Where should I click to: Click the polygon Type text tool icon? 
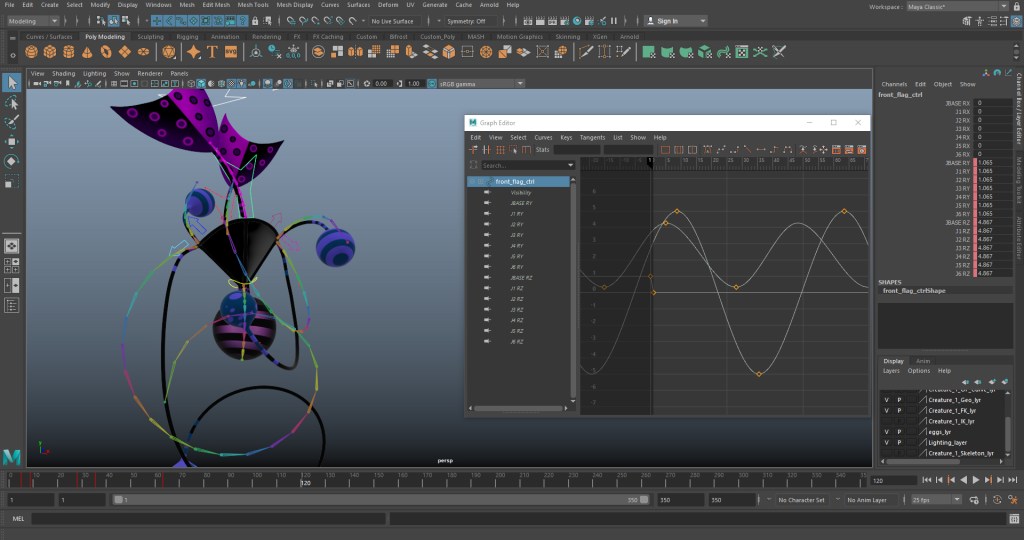[x=213, y=51]
